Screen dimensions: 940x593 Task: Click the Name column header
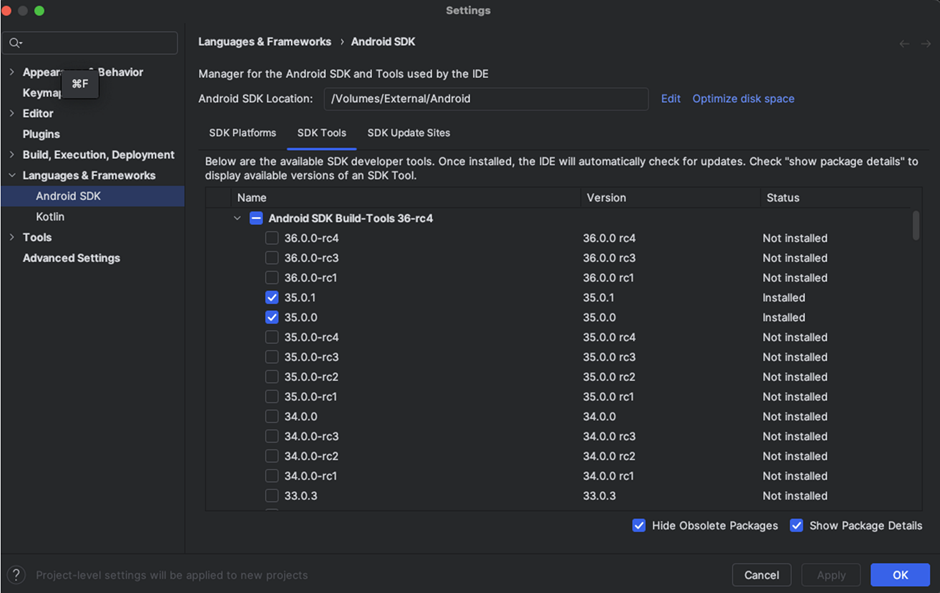[x=406, y=198]
